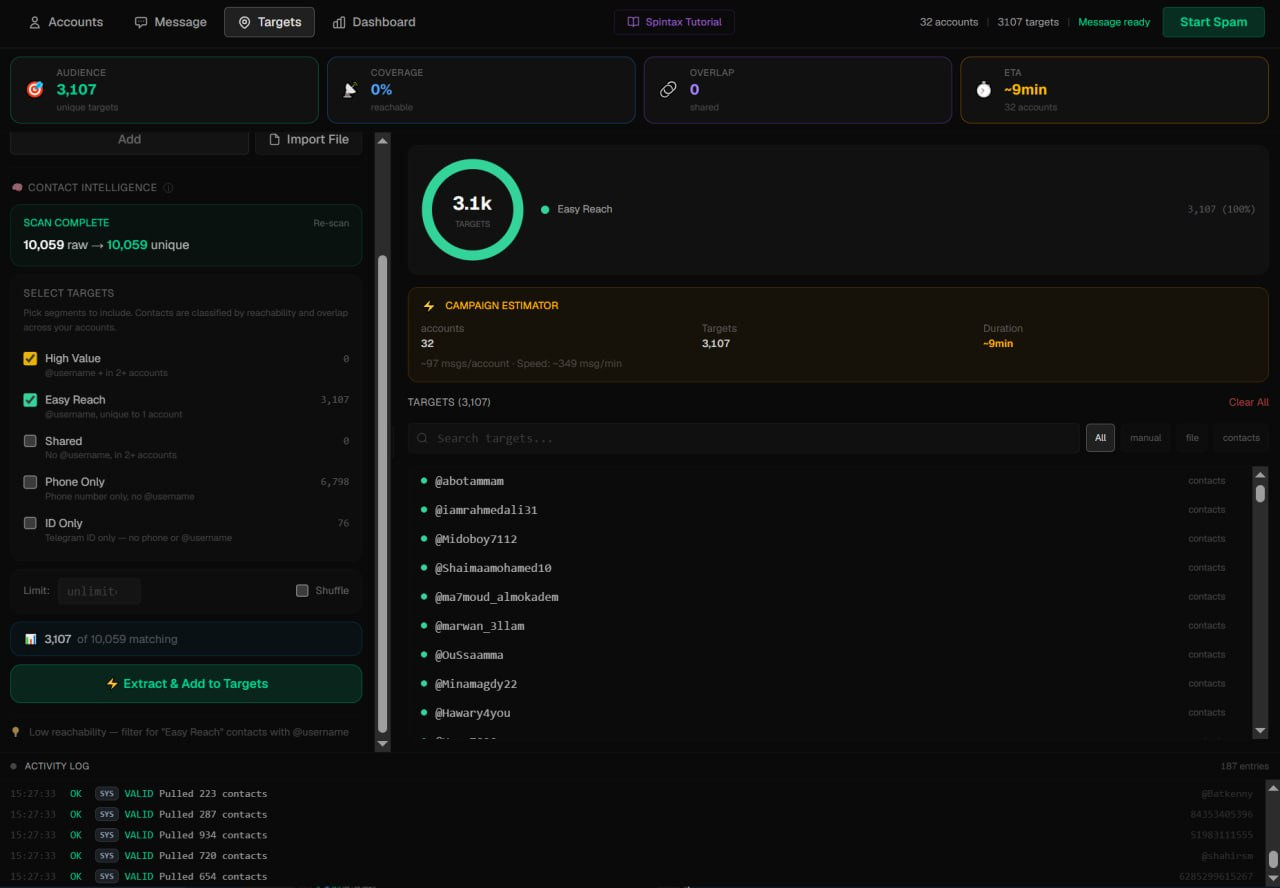Click the coverage satellite dish icon
Screen dimensions: 1280x888
tap(350, 90)
